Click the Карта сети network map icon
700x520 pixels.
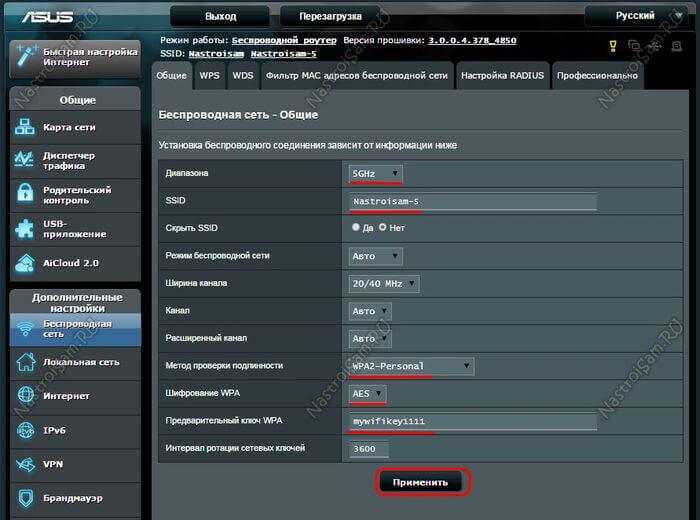pos(25,127)
